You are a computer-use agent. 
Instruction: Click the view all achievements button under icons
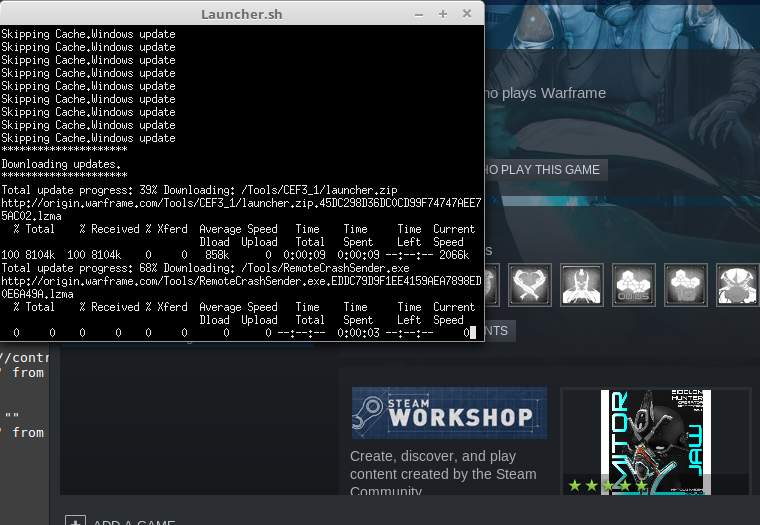tap(500, 331)
